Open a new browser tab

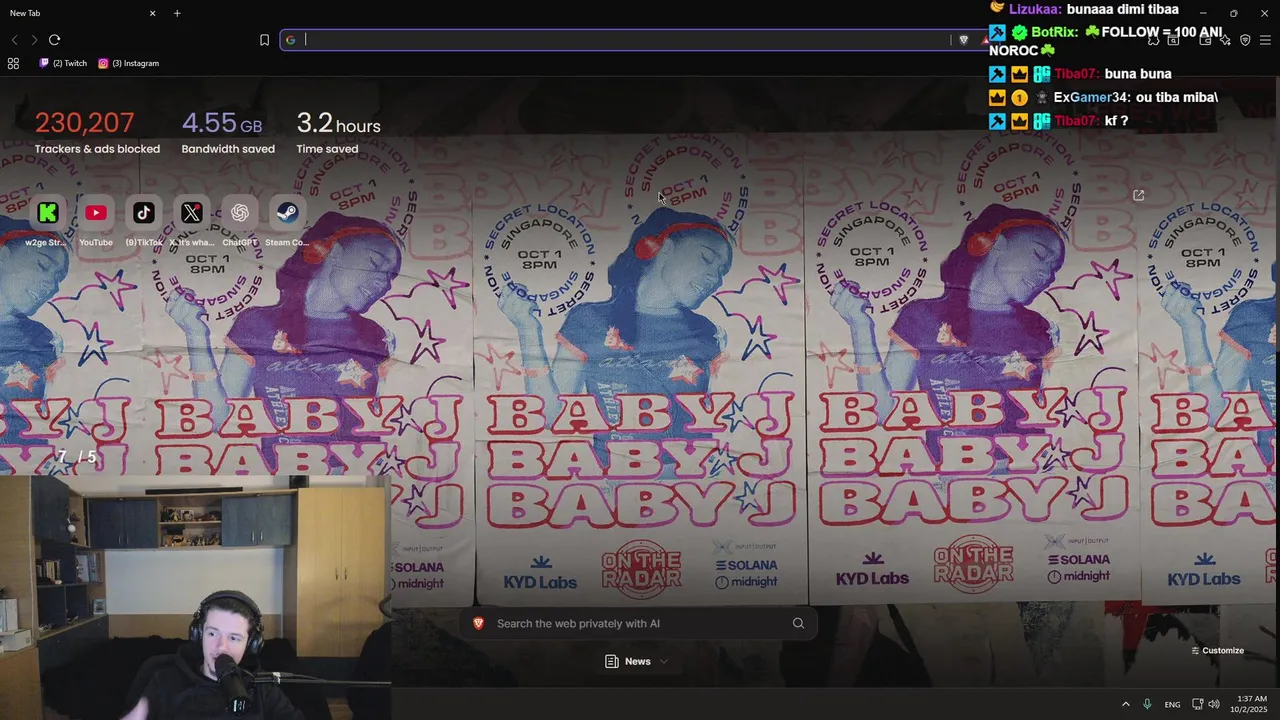point(177,13)
